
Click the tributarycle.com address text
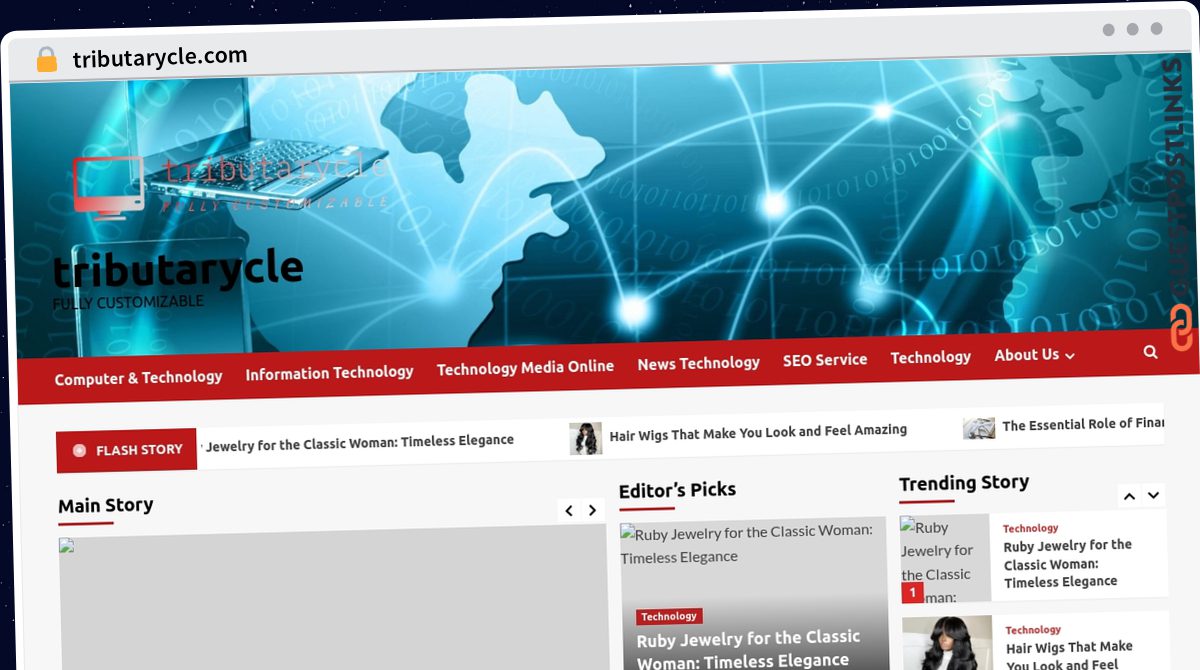160,57
